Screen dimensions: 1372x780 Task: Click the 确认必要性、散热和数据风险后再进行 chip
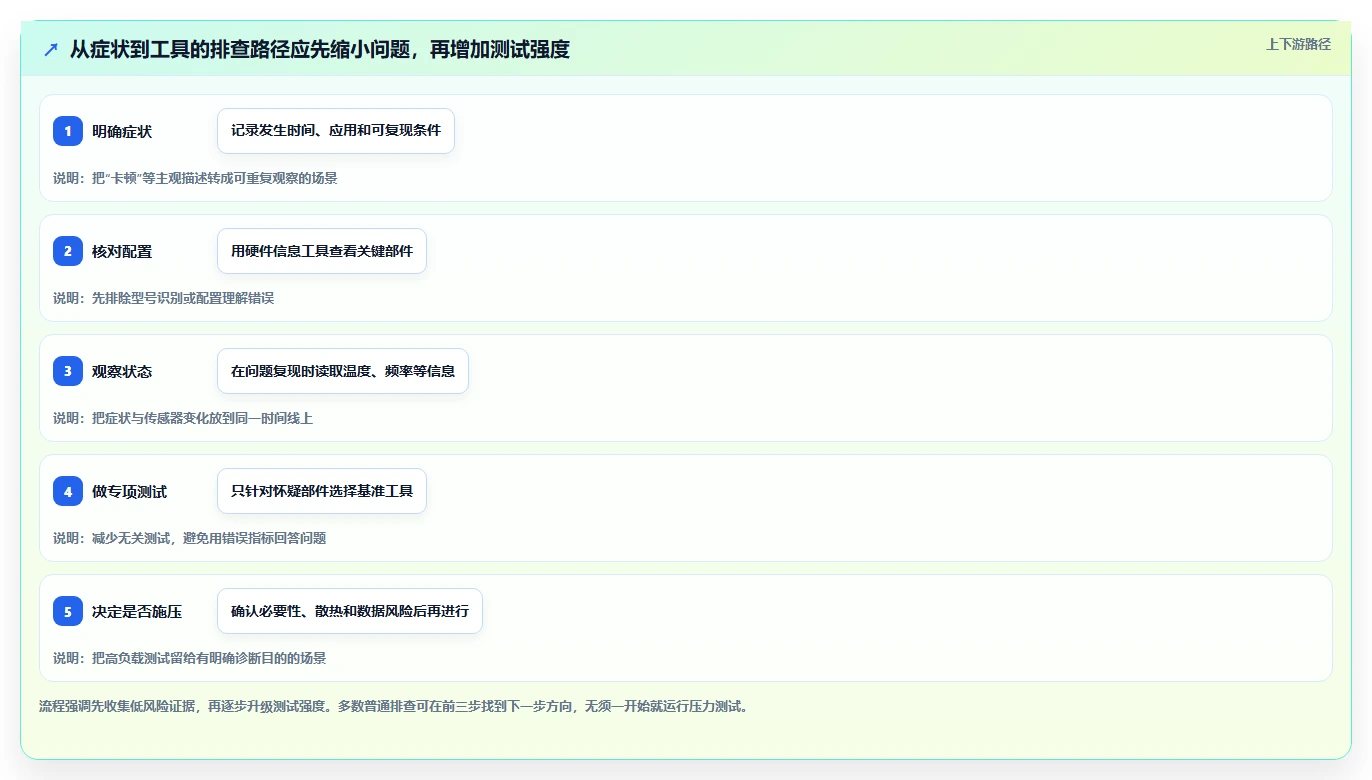(x=350, y=611)
